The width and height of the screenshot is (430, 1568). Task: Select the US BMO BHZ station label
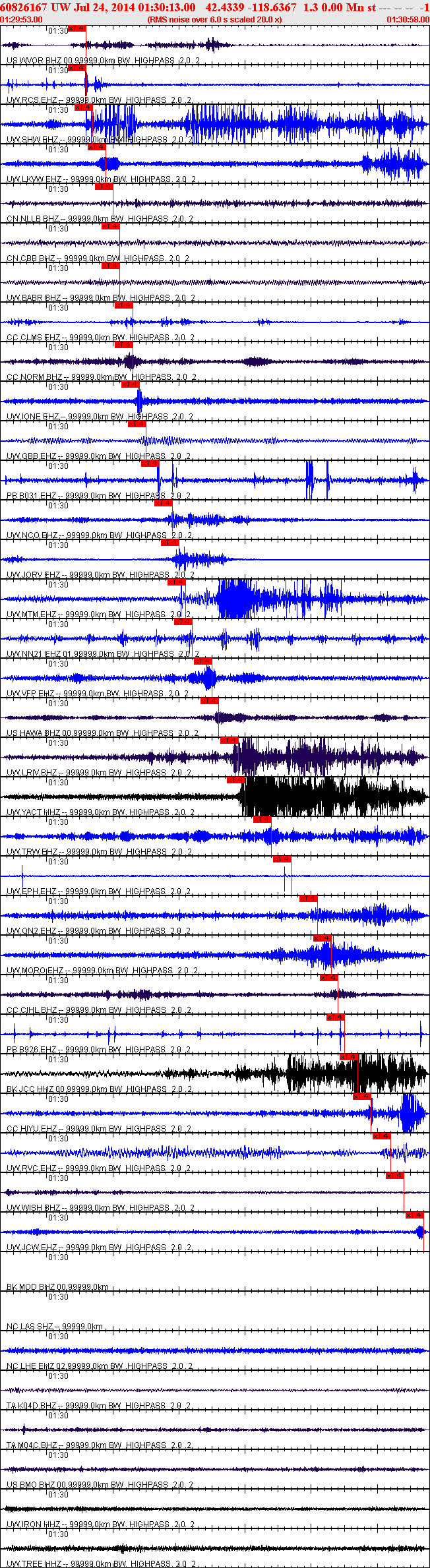pos(100,1485)
